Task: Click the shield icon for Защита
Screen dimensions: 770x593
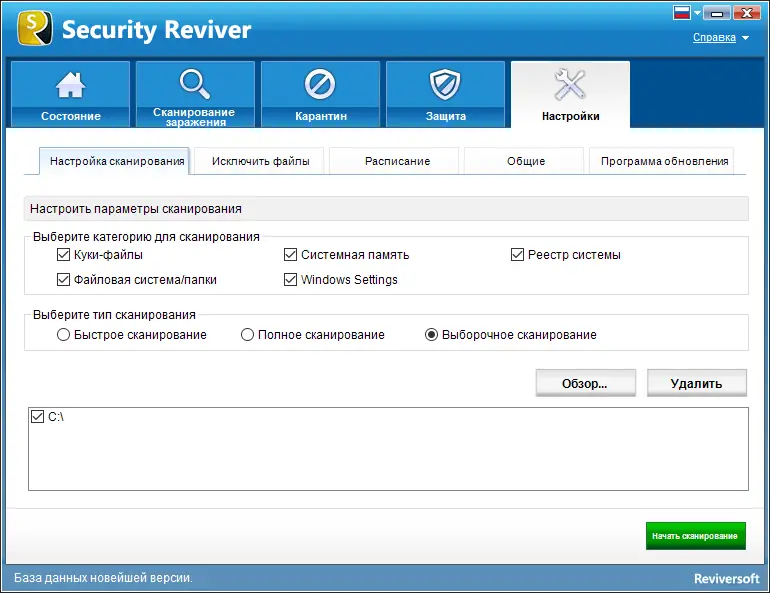Action: click(x=445, y=84)
